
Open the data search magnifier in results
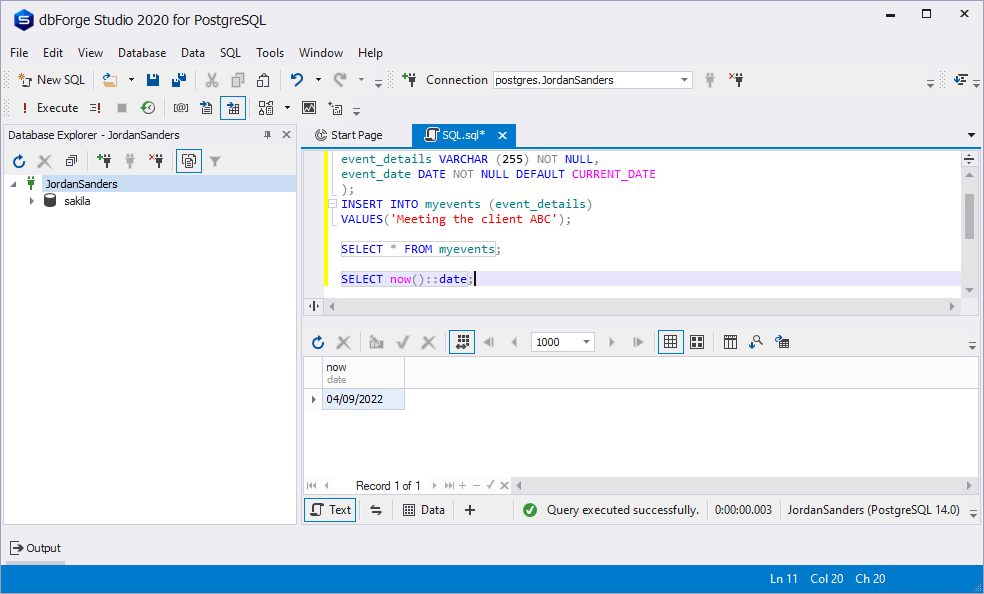pos(754,341)
